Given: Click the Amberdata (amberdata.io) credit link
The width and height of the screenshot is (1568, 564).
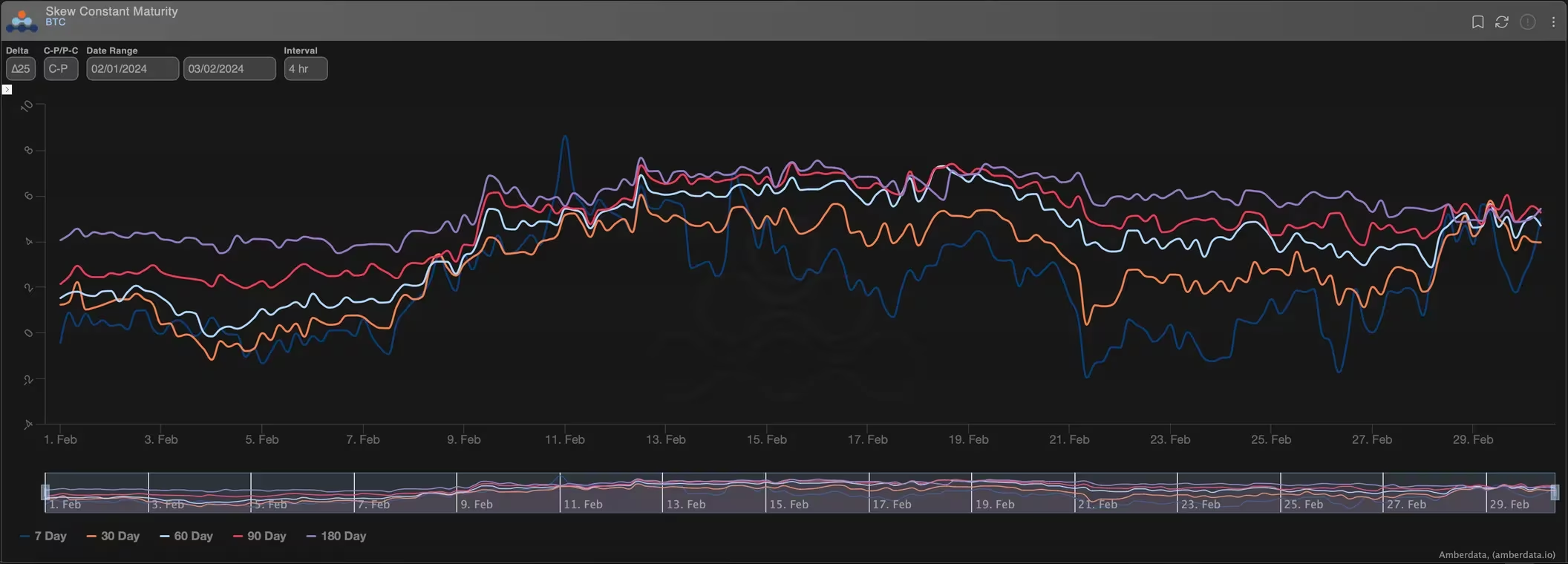Looking at the screenshot, I should coord(1496,554).
